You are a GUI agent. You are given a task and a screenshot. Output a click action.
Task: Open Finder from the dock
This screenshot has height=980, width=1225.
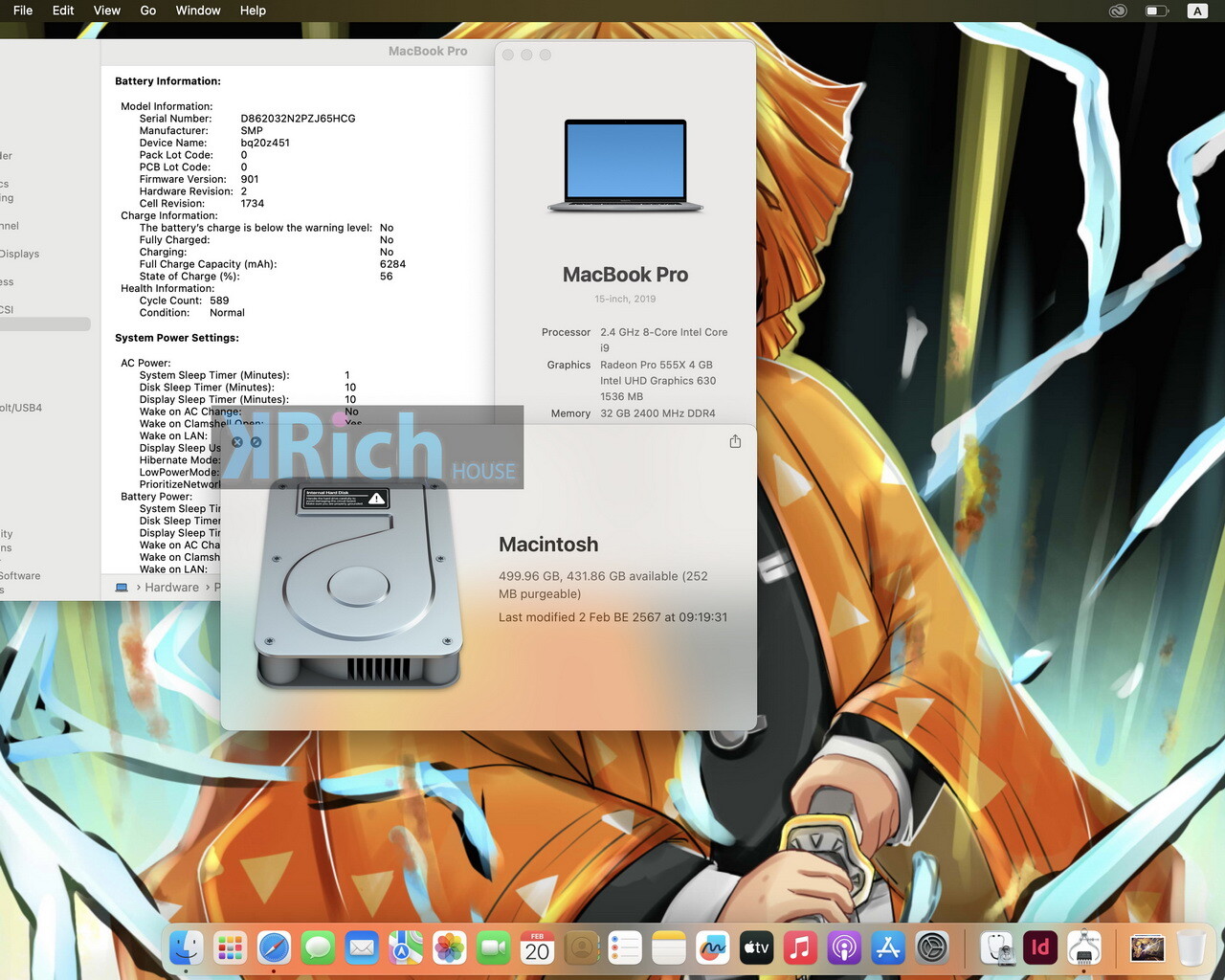point(186,947)
